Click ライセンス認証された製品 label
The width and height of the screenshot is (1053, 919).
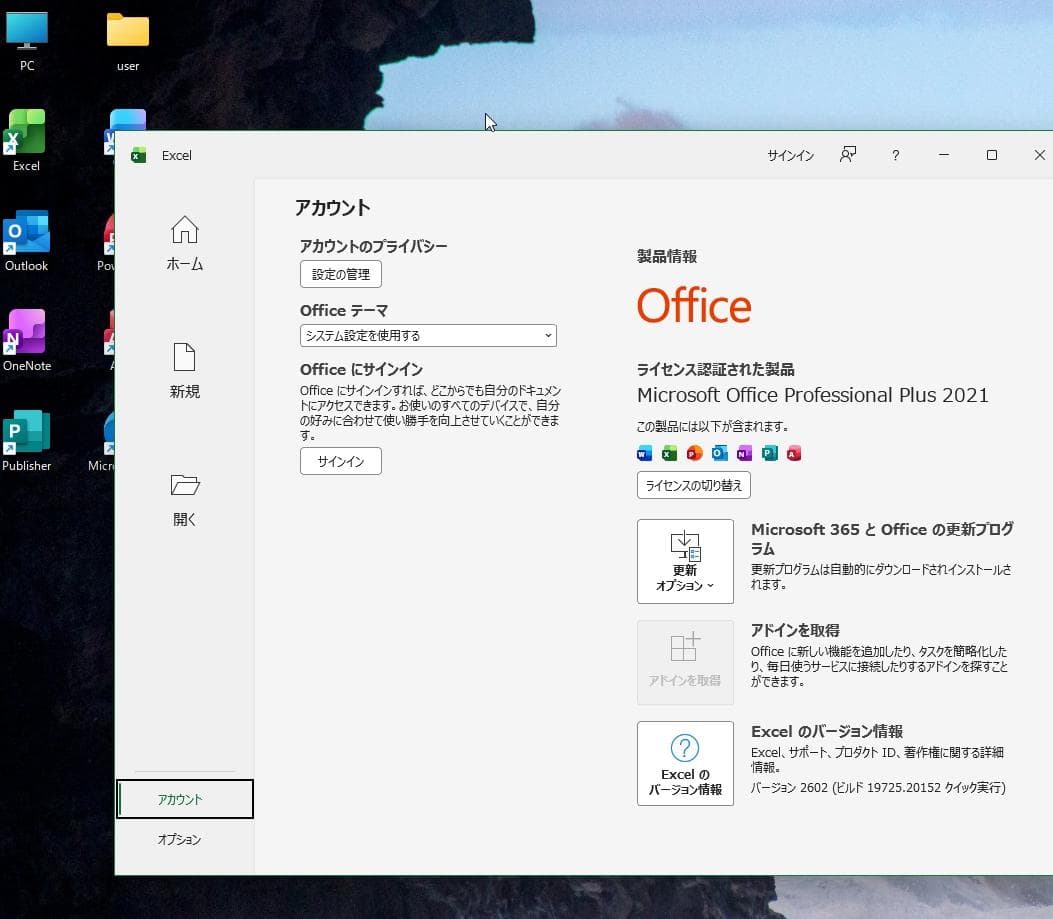(x=715, y=369)
